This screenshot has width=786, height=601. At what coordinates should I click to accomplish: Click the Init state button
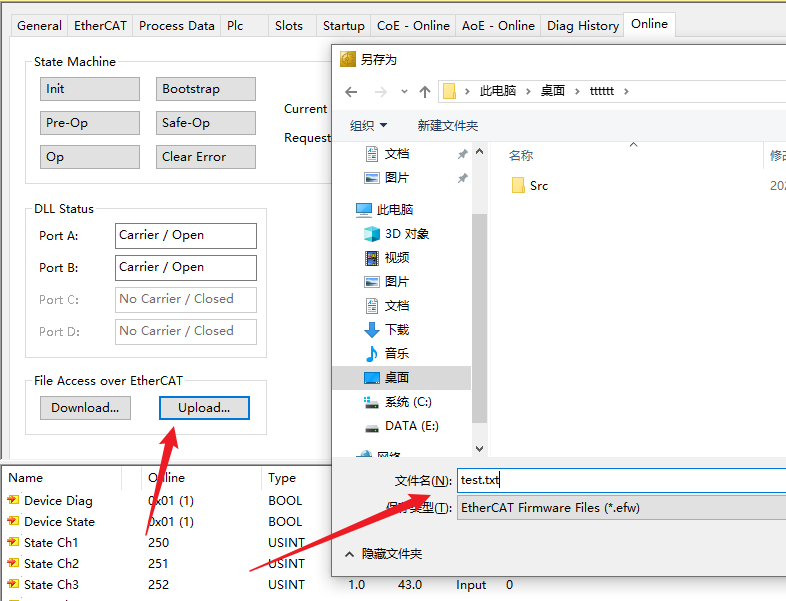click(x=90, y=89)
